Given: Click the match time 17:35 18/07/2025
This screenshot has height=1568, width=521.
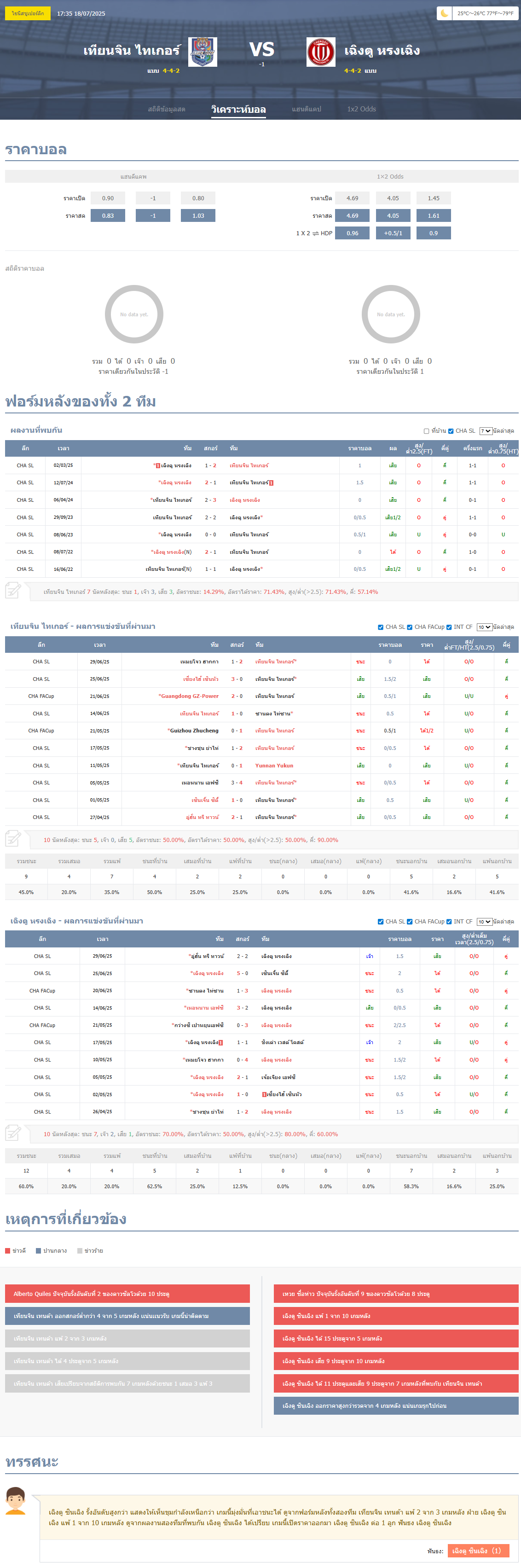Looking at the screenshot, I should (81, 13).
